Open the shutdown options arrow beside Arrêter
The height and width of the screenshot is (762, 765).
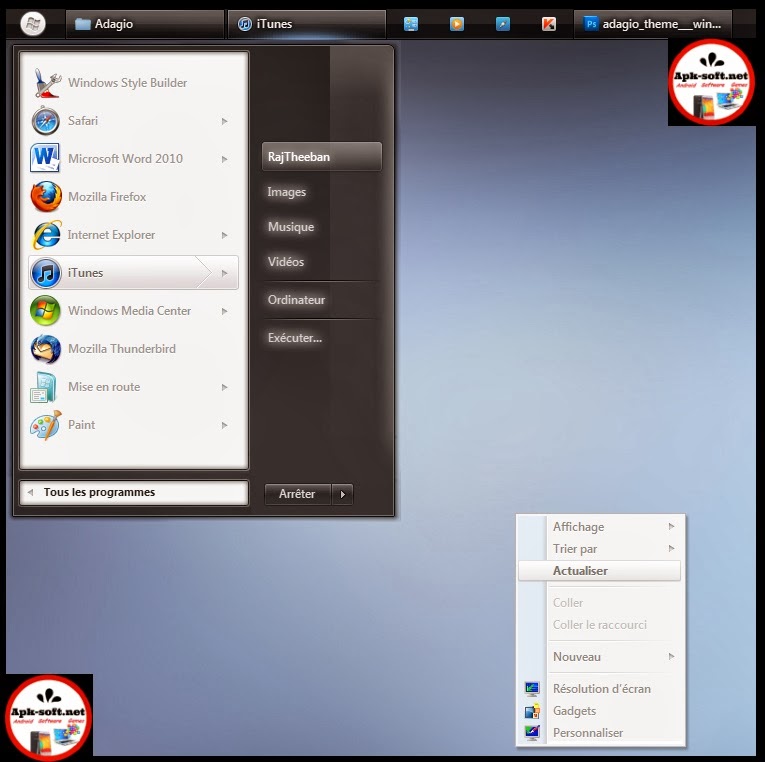tap(342, 494)
